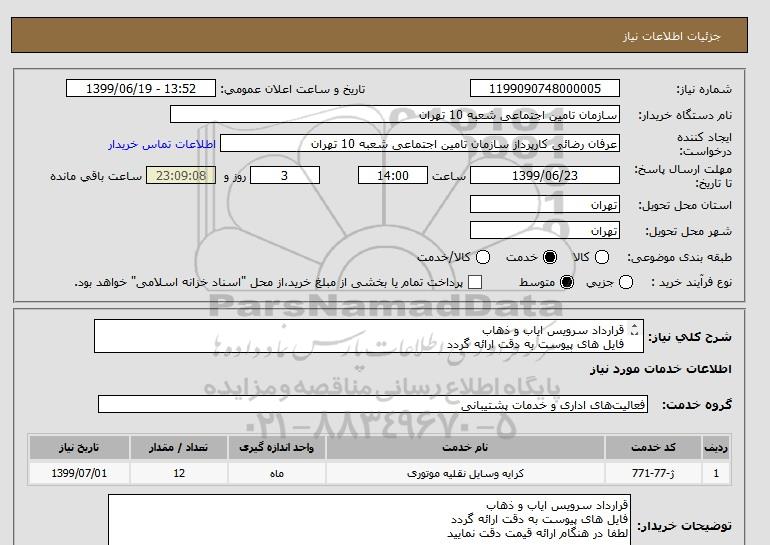Click the نام خدمت column header
This screenshot has height=545, width=770.
click(465, 447)
